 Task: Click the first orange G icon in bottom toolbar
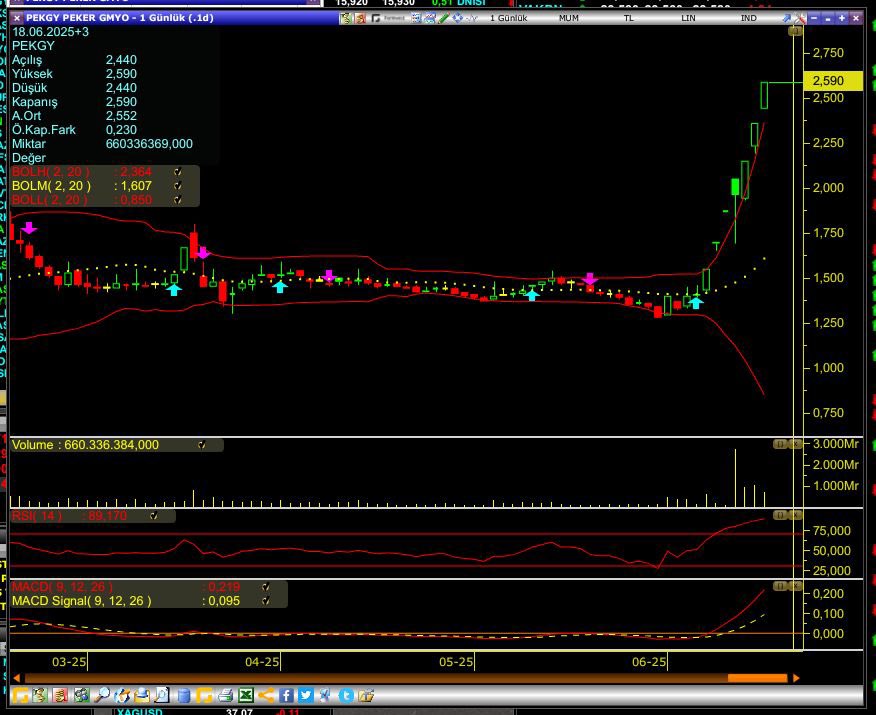(x=21, y=695)
